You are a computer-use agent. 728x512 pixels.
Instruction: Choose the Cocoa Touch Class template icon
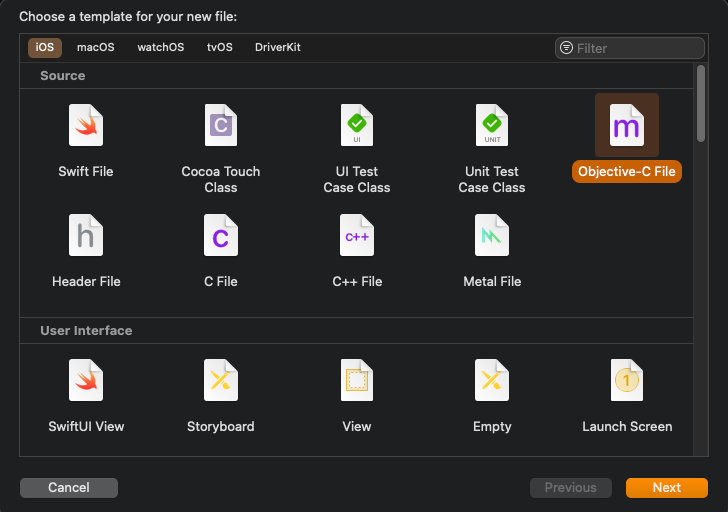pyautogui.click(x=221, y=125)
